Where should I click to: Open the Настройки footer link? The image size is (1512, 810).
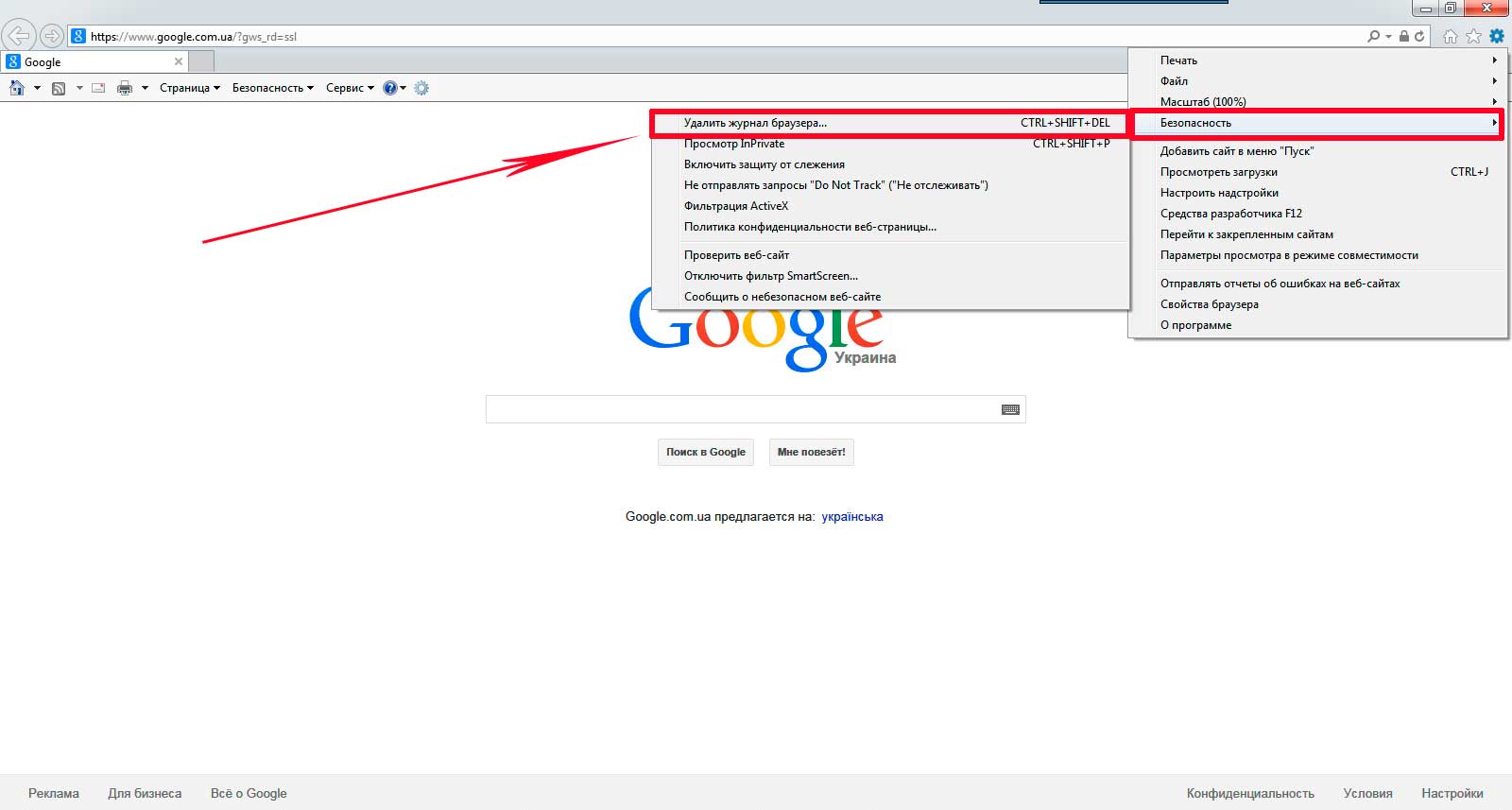(1452, 793)
